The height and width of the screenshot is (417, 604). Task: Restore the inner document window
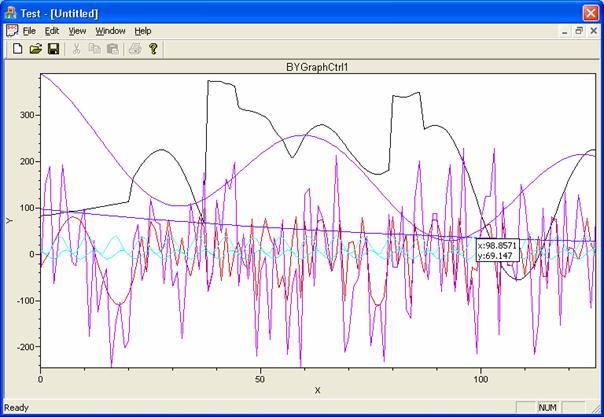point(578,31)
